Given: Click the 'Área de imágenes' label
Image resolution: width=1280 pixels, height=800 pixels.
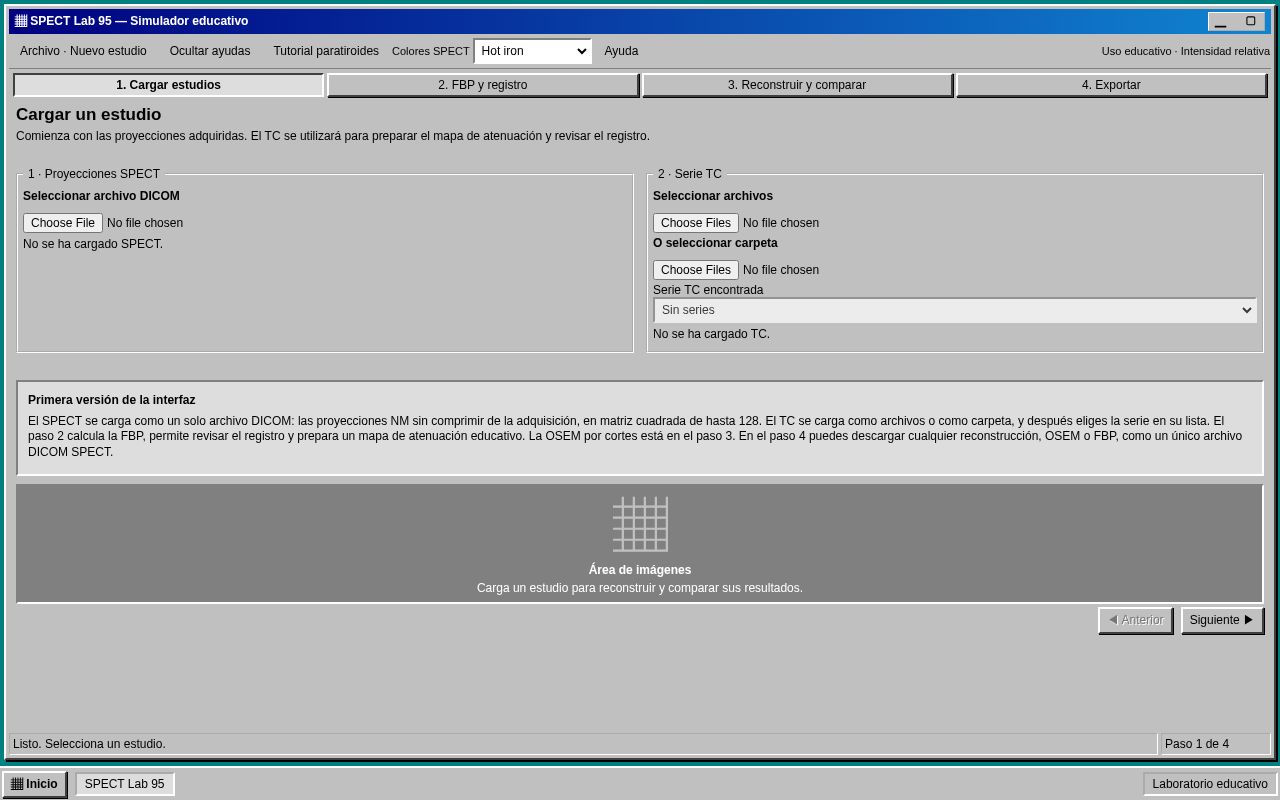Looking at the screenshot, I should 640,570.
